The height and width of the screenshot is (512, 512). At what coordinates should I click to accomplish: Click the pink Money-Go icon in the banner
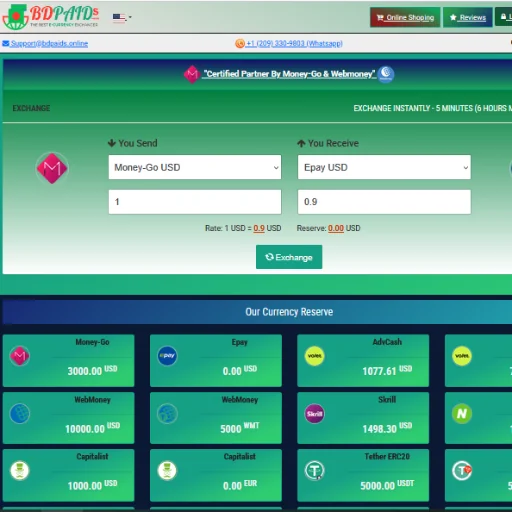[x=192, y=74]
